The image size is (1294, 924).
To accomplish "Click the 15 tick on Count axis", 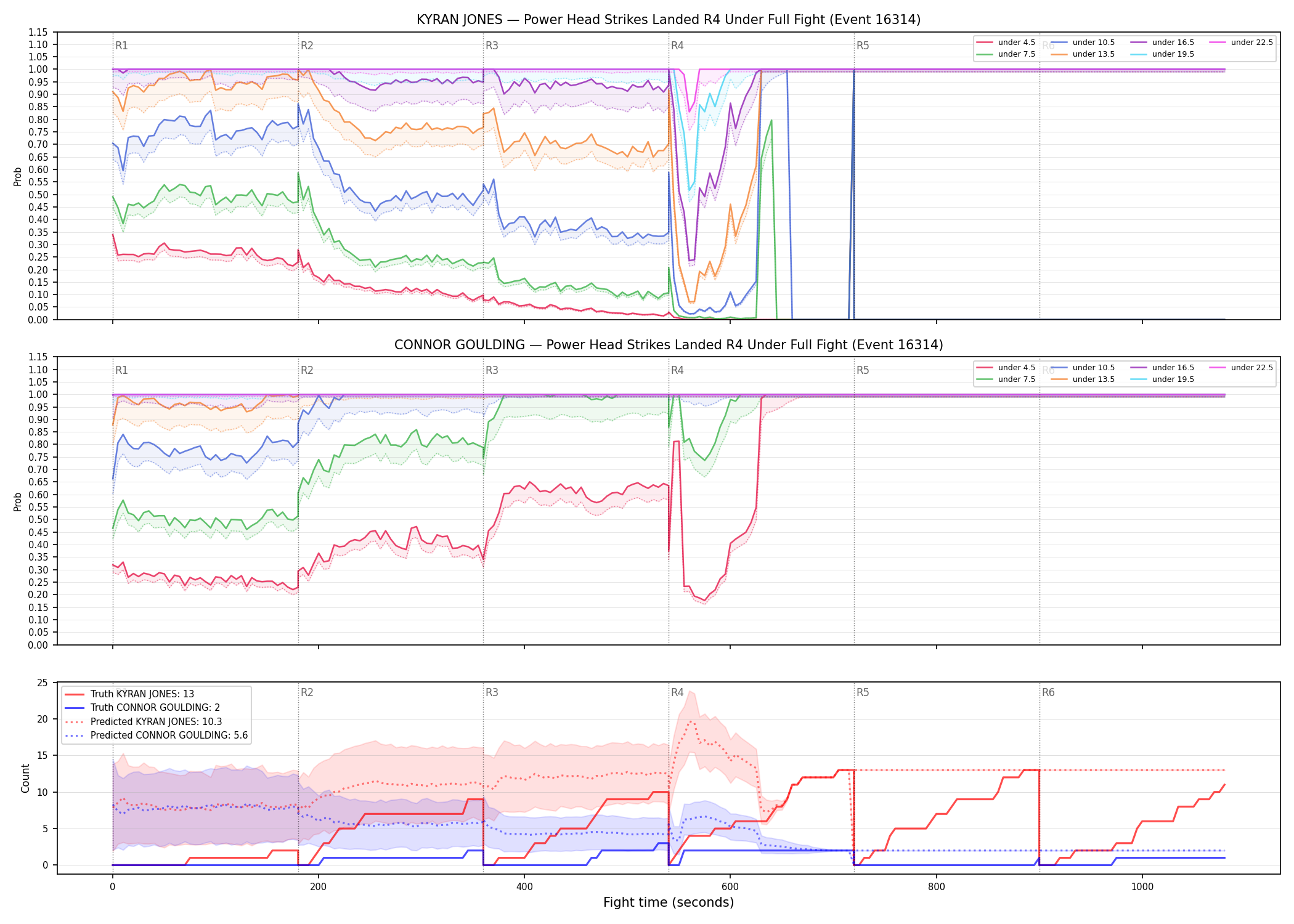I will (x=43, y=756).
